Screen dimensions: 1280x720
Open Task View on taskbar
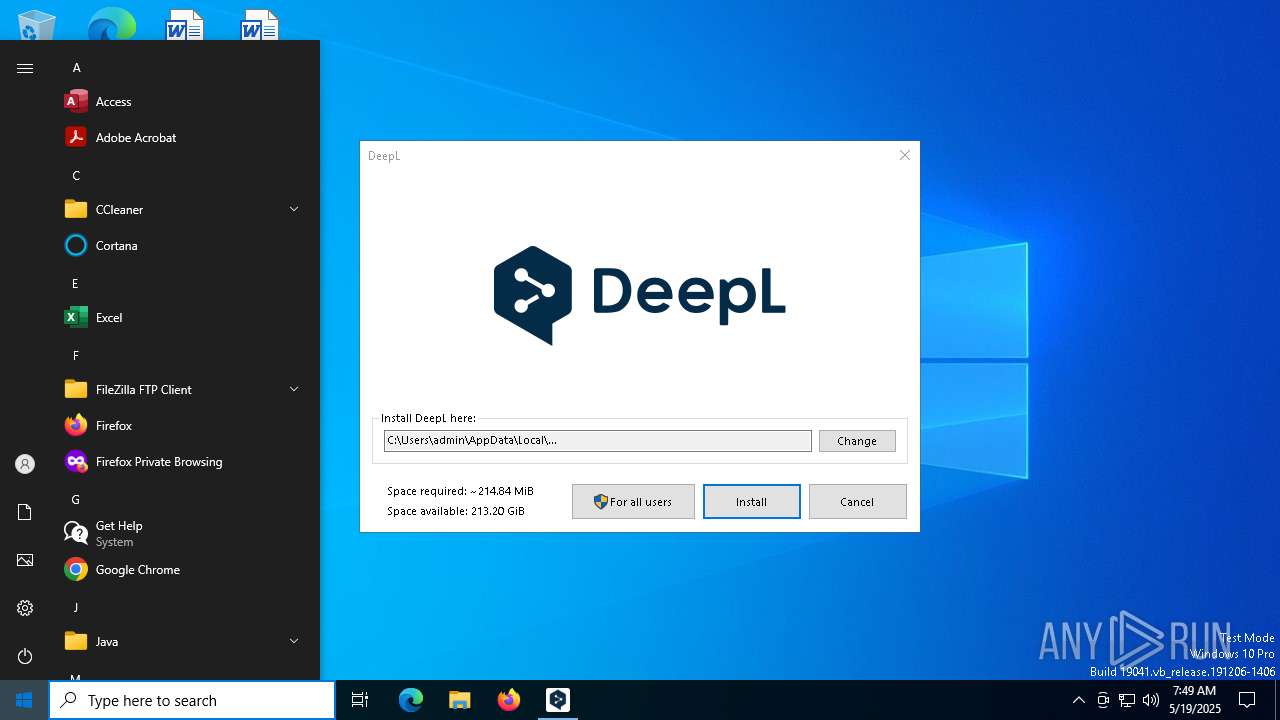tap(360, 700)
